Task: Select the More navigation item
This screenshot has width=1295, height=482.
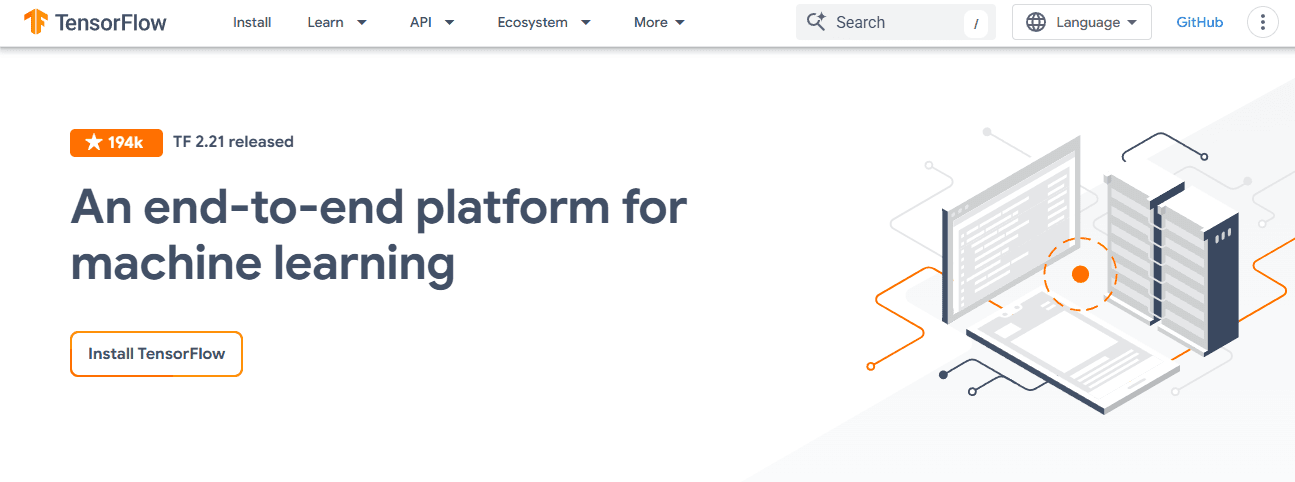Action: 651,22
